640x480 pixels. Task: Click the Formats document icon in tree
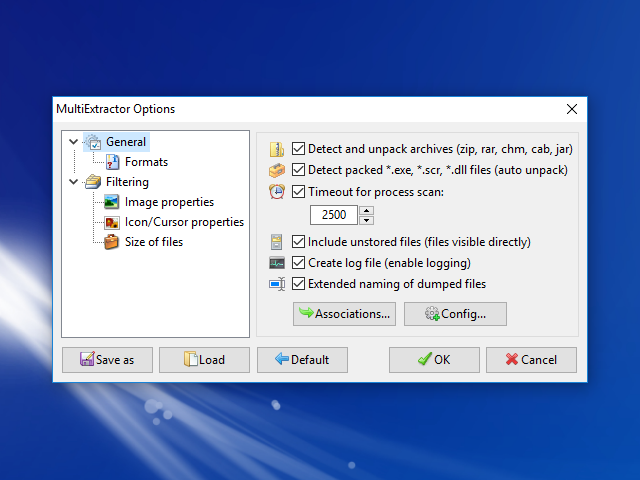[112, 162]
